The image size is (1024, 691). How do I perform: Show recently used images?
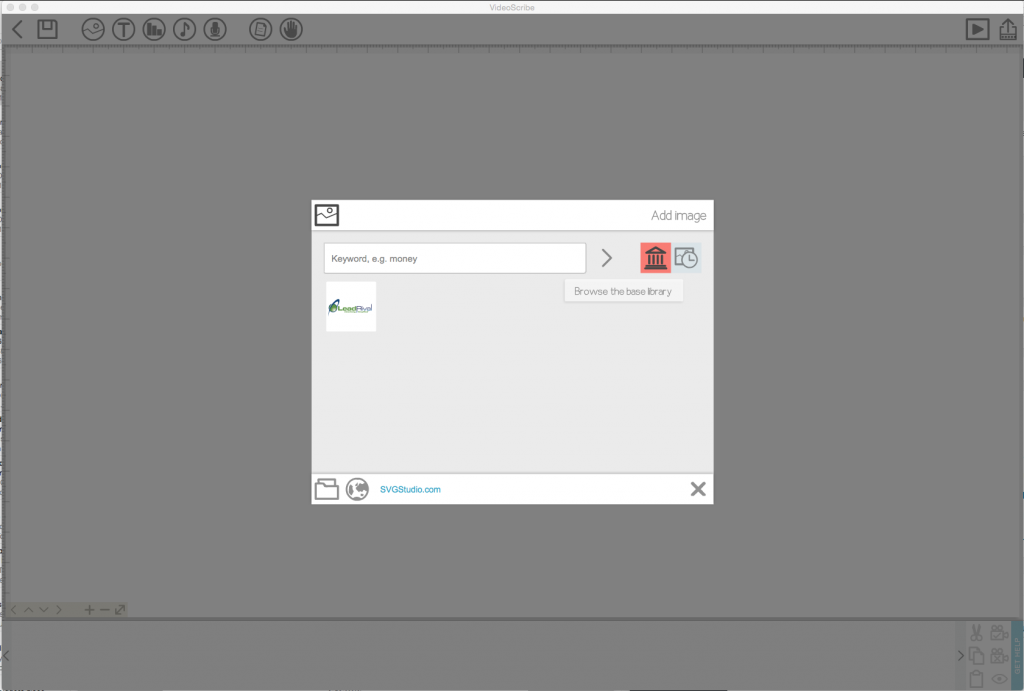[x=686, y=257]
